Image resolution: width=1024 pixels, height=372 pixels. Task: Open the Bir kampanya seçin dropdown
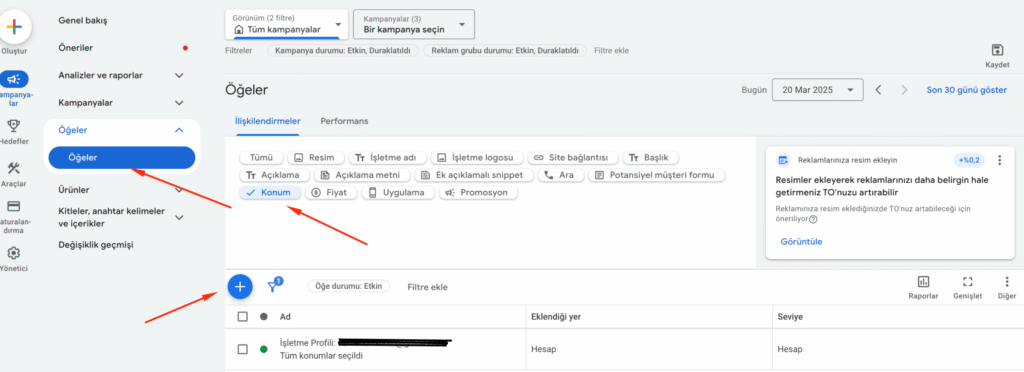click(x=413, y=25)
